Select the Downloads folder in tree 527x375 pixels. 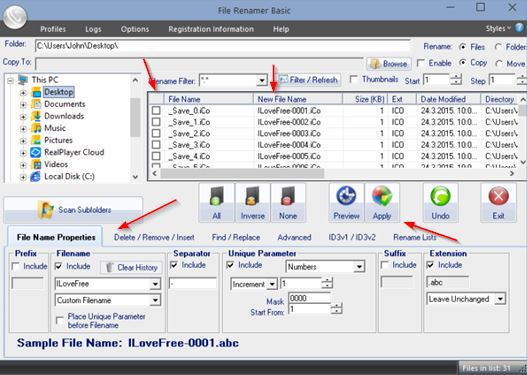point(64,116)
